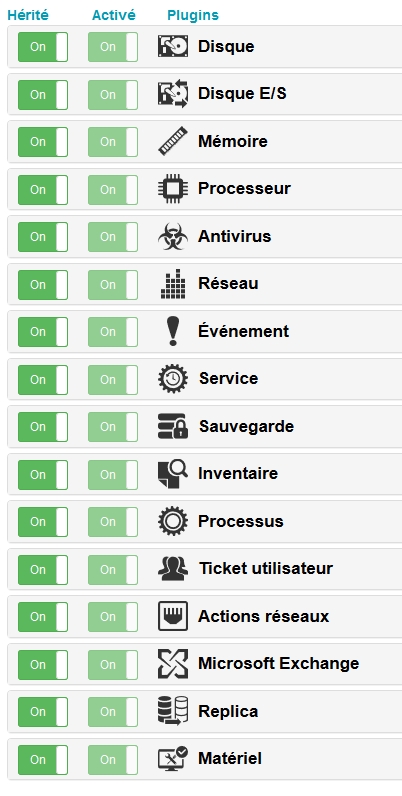Select the Ticket utilisateur plugin label
This screenshot has width=402, height=796.
coord(266,569)
